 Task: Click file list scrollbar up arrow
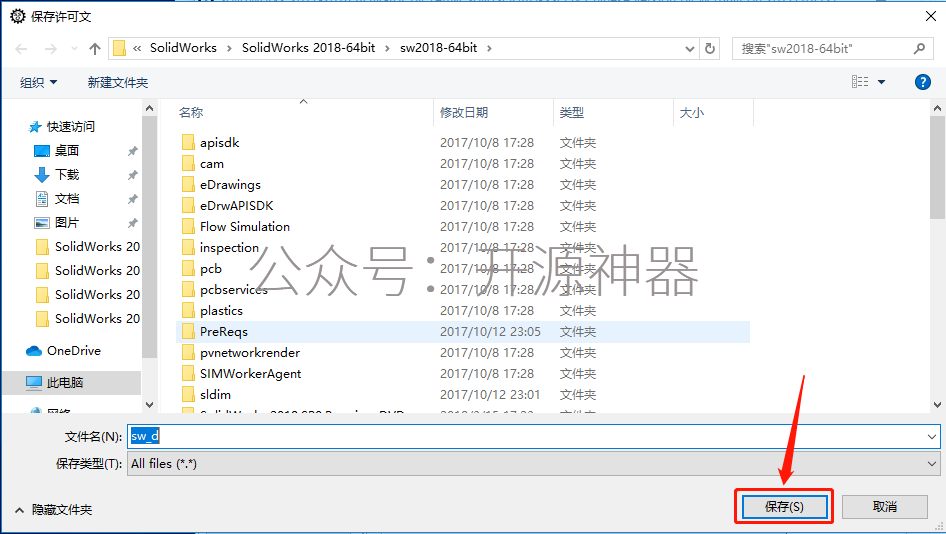coord(938,109)
